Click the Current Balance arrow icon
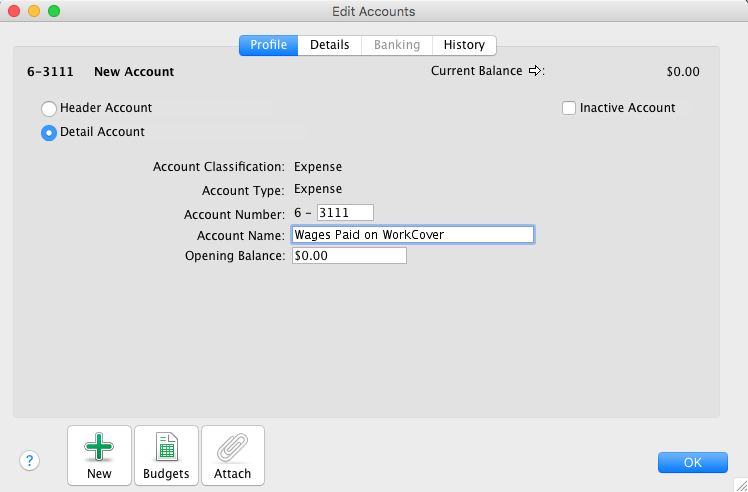The width and height of the screenshot is (748, 492). 535,71
